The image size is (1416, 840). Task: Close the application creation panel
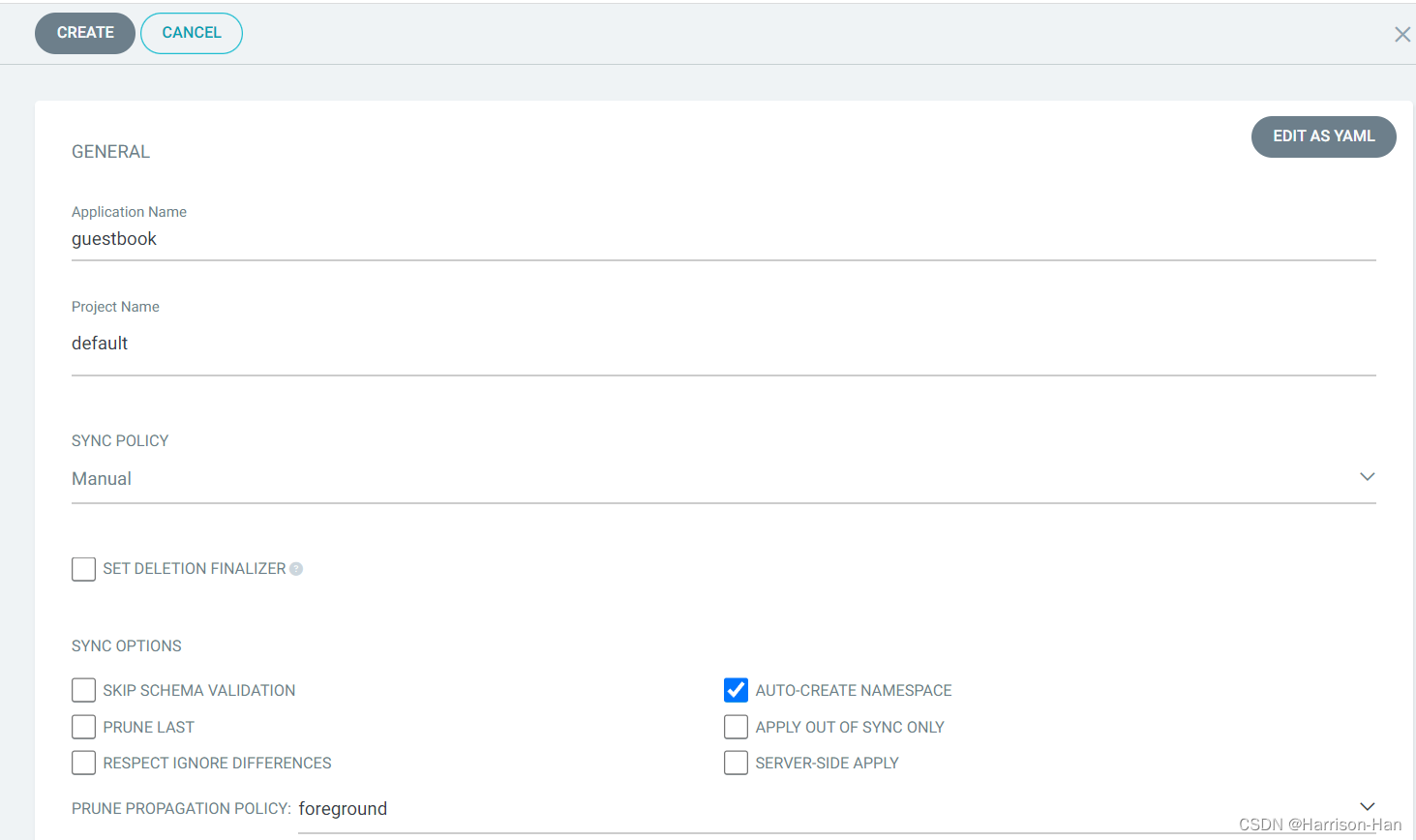pos(1401,35)
